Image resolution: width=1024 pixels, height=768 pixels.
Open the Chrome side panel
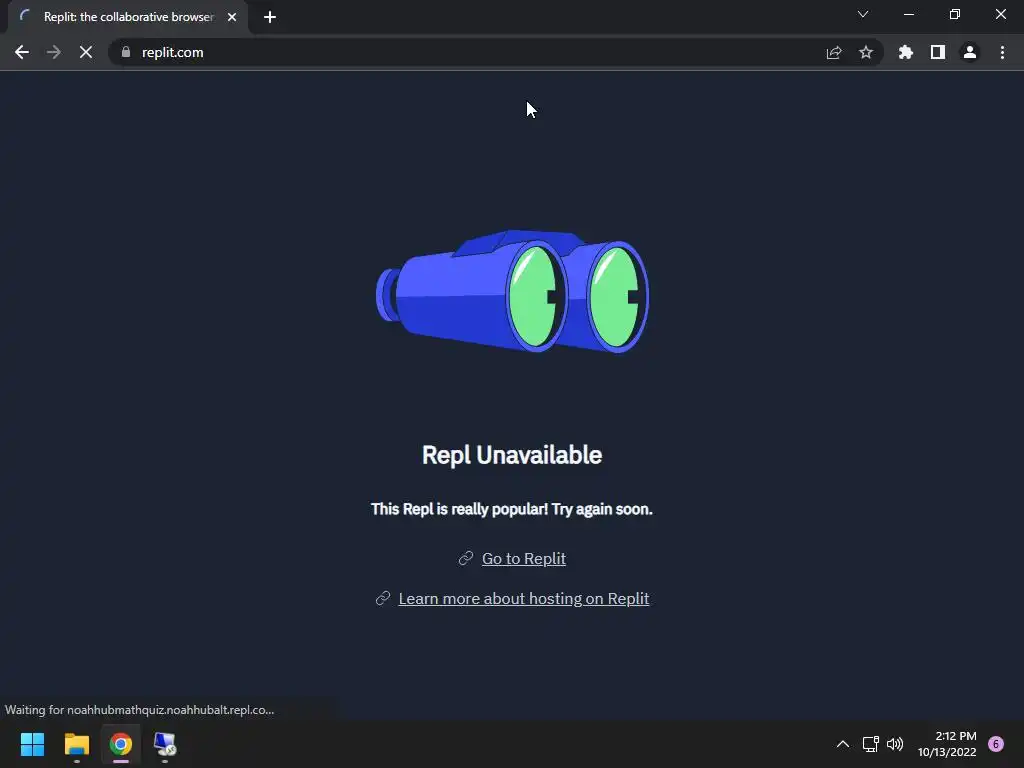(x=938, y=52)
